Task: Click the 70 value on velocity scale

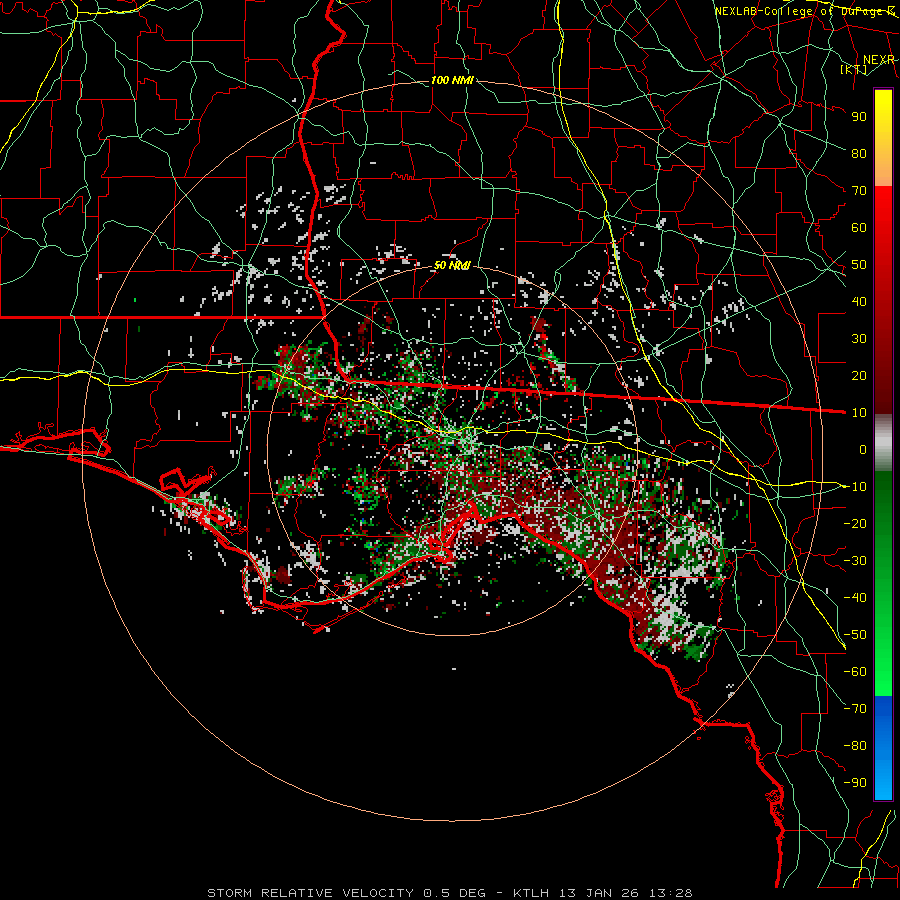Action: [x=859, y=191]
